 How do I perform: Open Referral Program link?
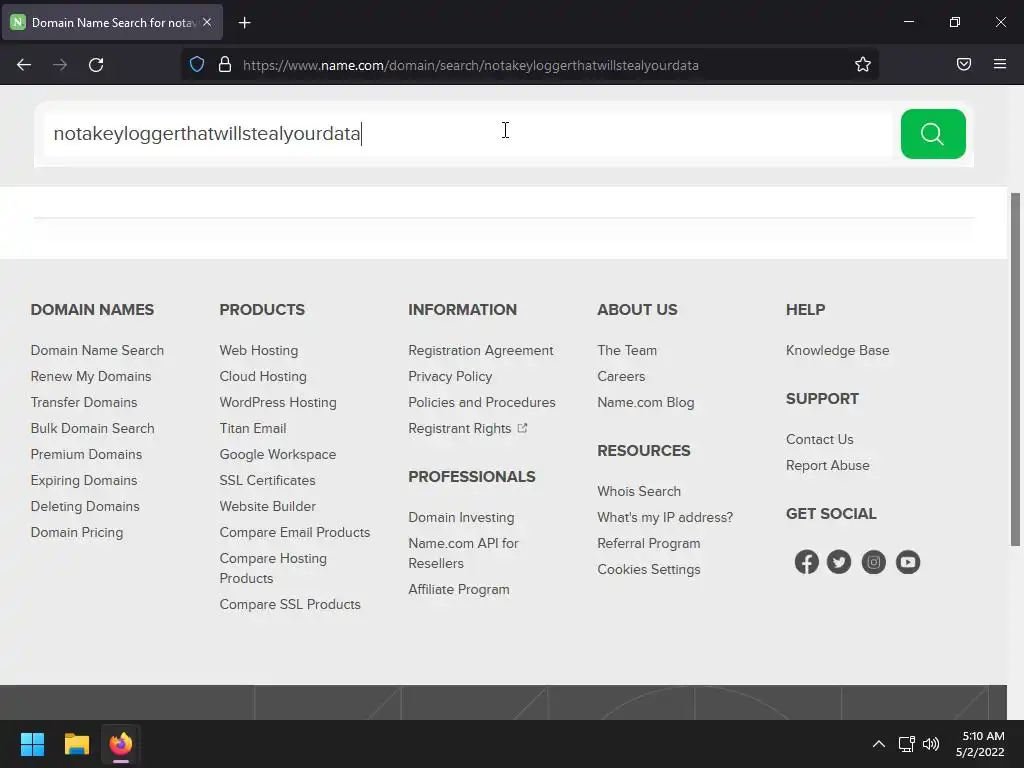coord(648,543)
